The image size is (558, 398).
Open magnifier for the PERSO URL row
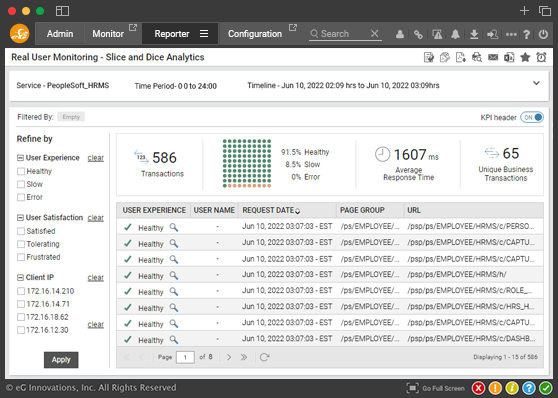tap(174, 227)
